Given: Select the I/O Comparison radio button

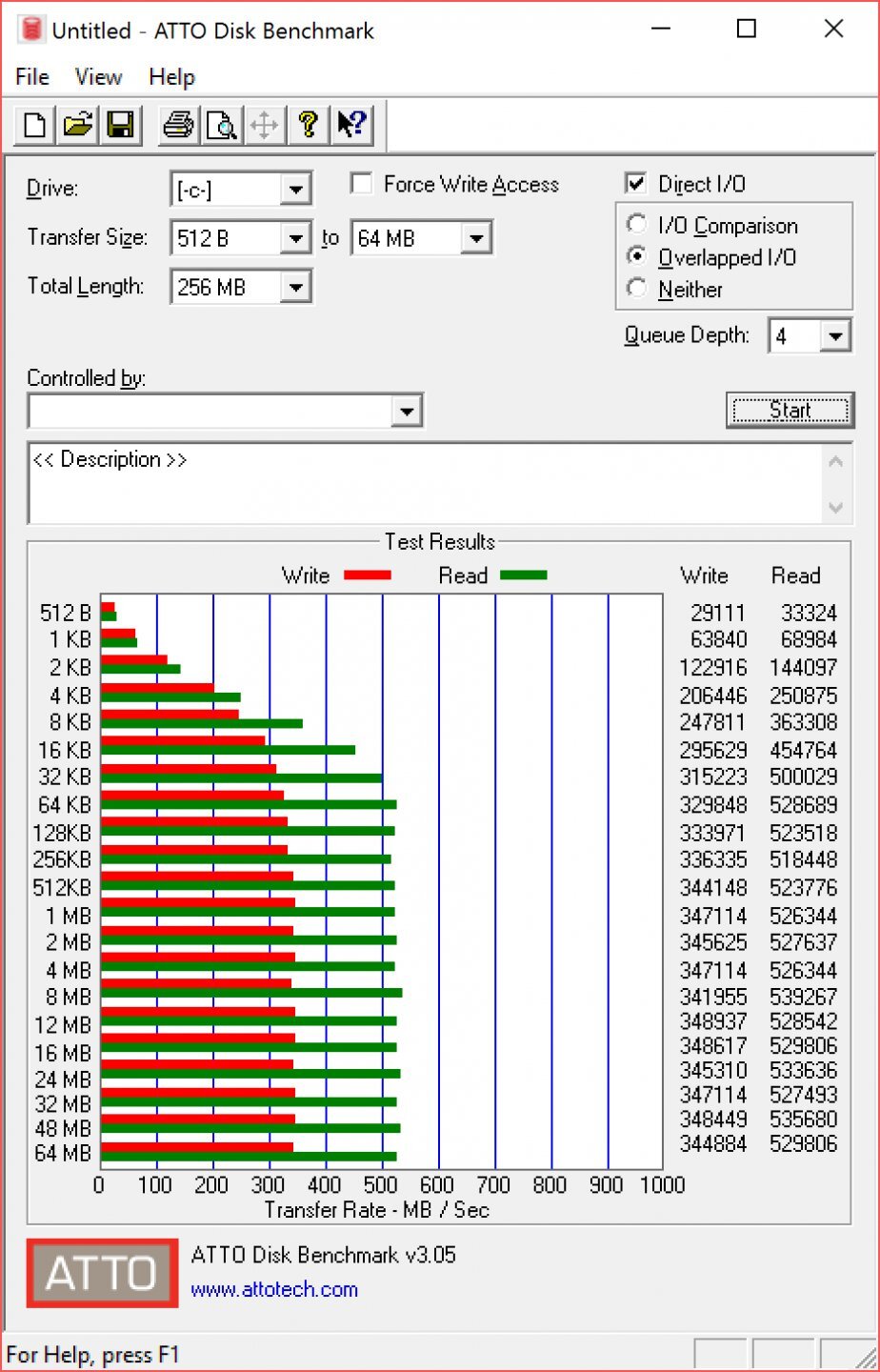Looking at the screenshot, I should pos(636,225).
